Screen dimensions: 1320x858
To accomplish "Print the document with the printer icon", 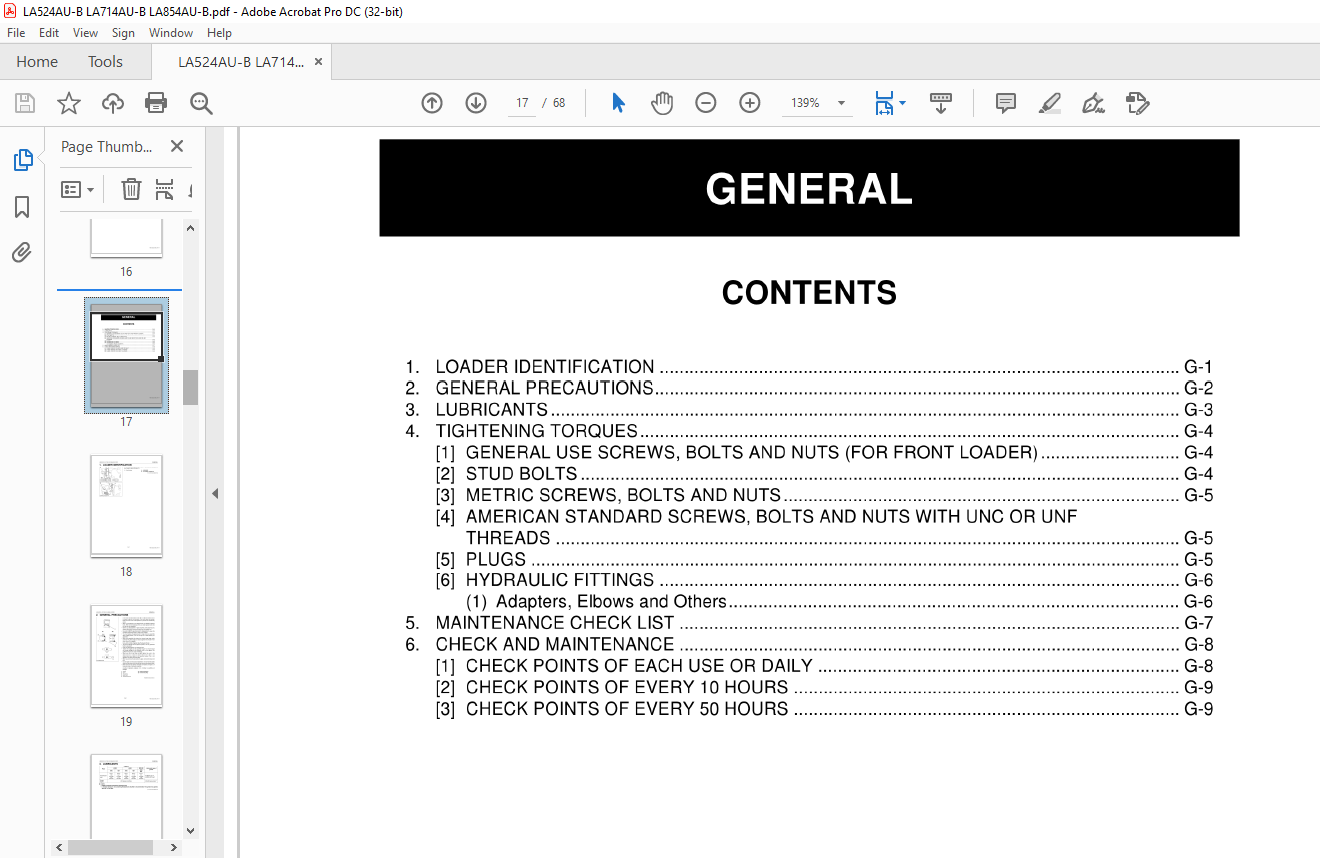I will point(156,103).
